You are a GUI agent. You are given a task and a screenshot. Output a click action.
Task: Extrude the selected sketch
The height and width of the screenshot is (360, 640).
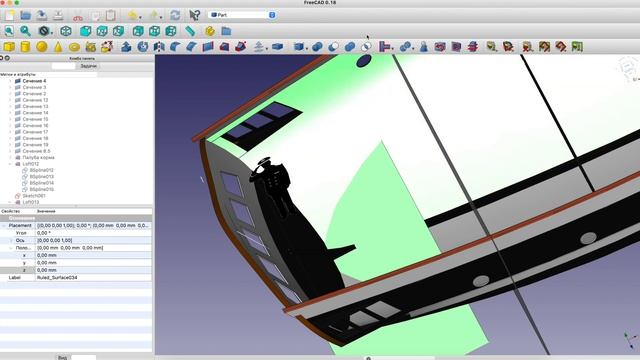[126, 47]
